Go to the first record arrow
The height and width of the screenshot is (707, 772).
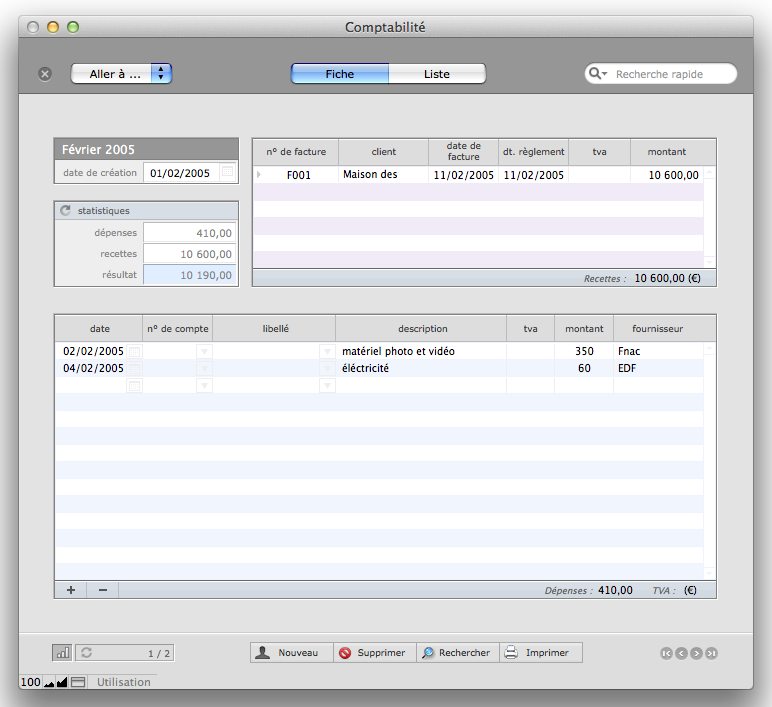click(666, 653)
